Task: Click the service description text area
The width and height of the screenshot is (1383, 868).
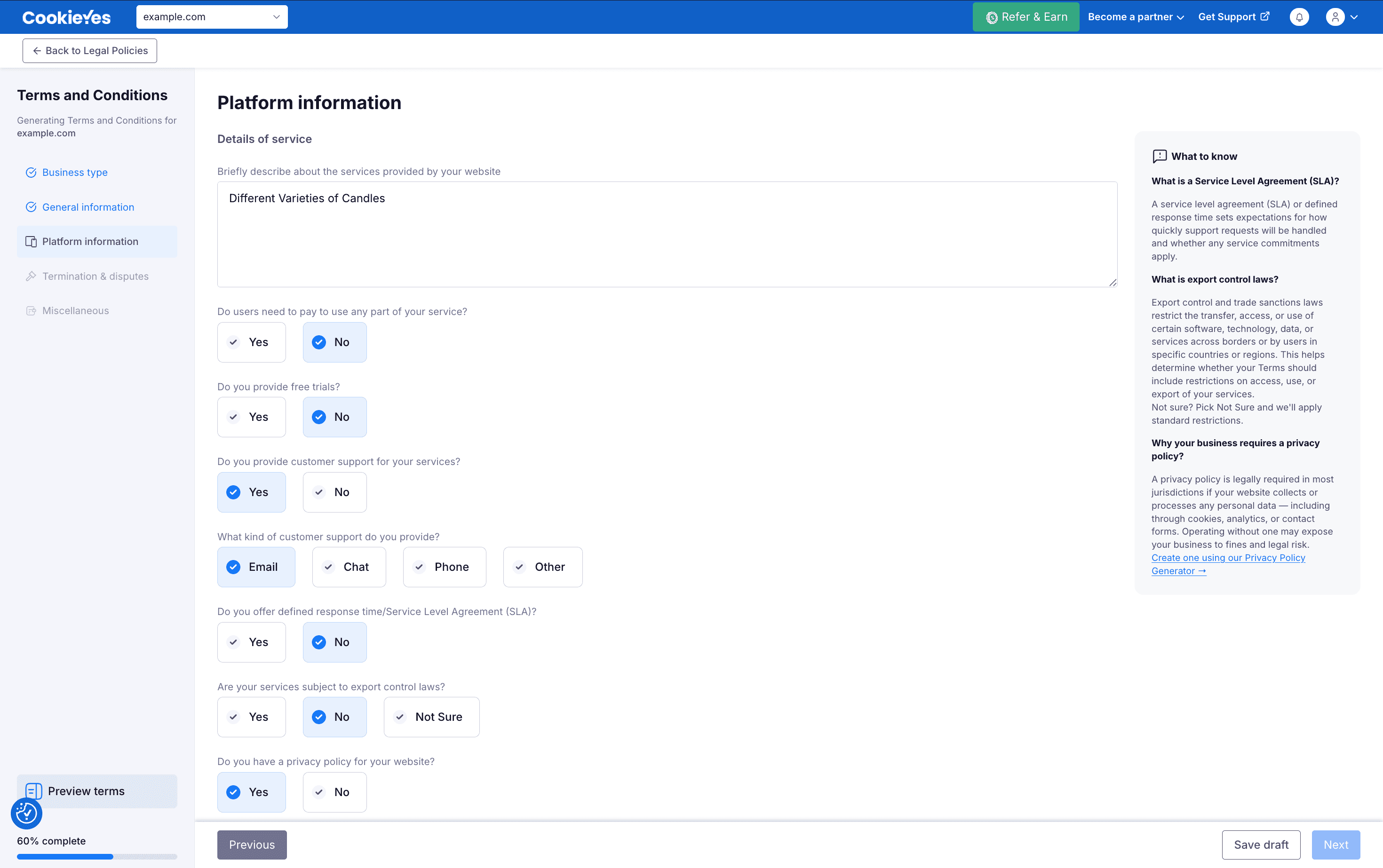Action: pos(668,234)
